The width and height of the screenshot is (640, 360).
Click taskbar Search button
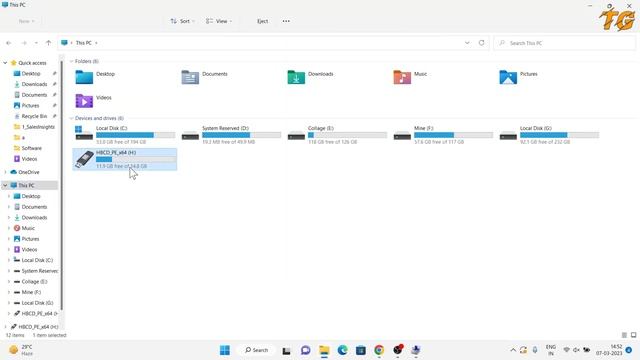pos(256,350)
